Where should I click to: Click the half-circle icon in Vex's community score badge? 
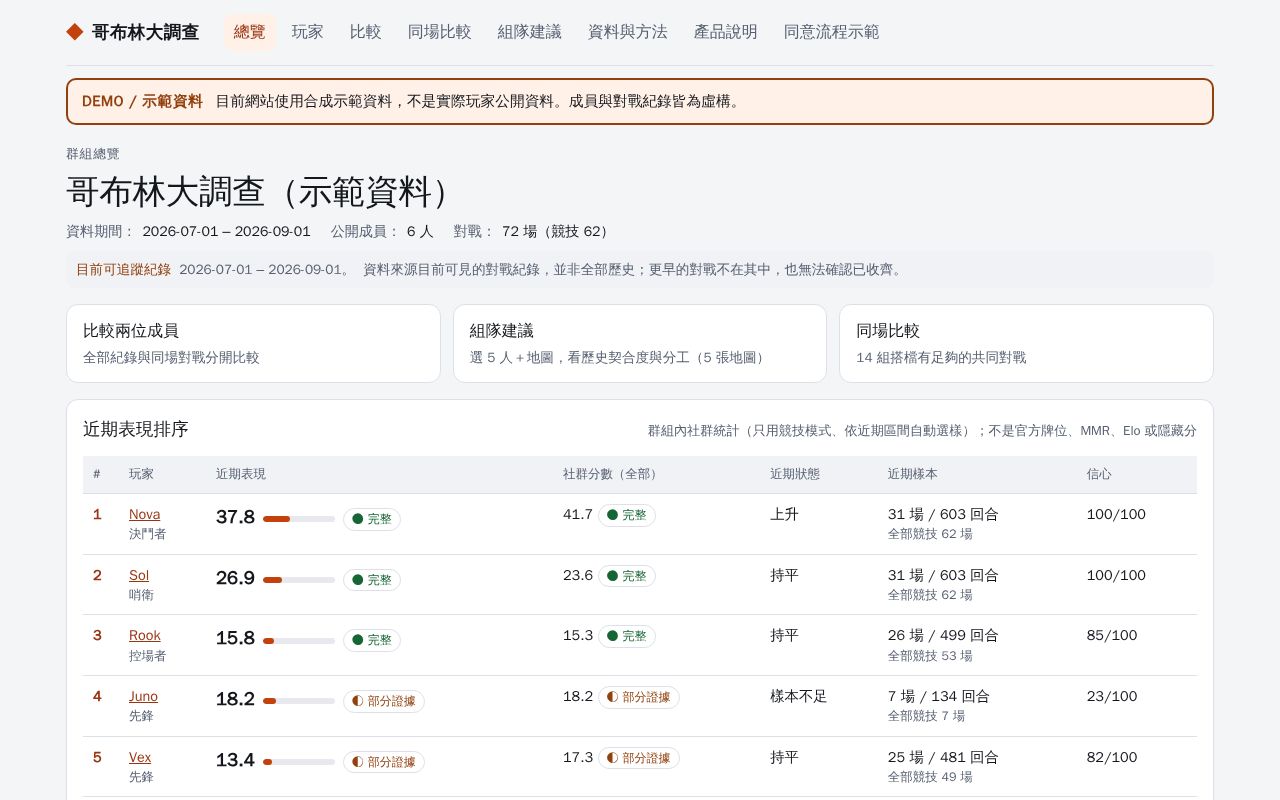coord(613,758)
